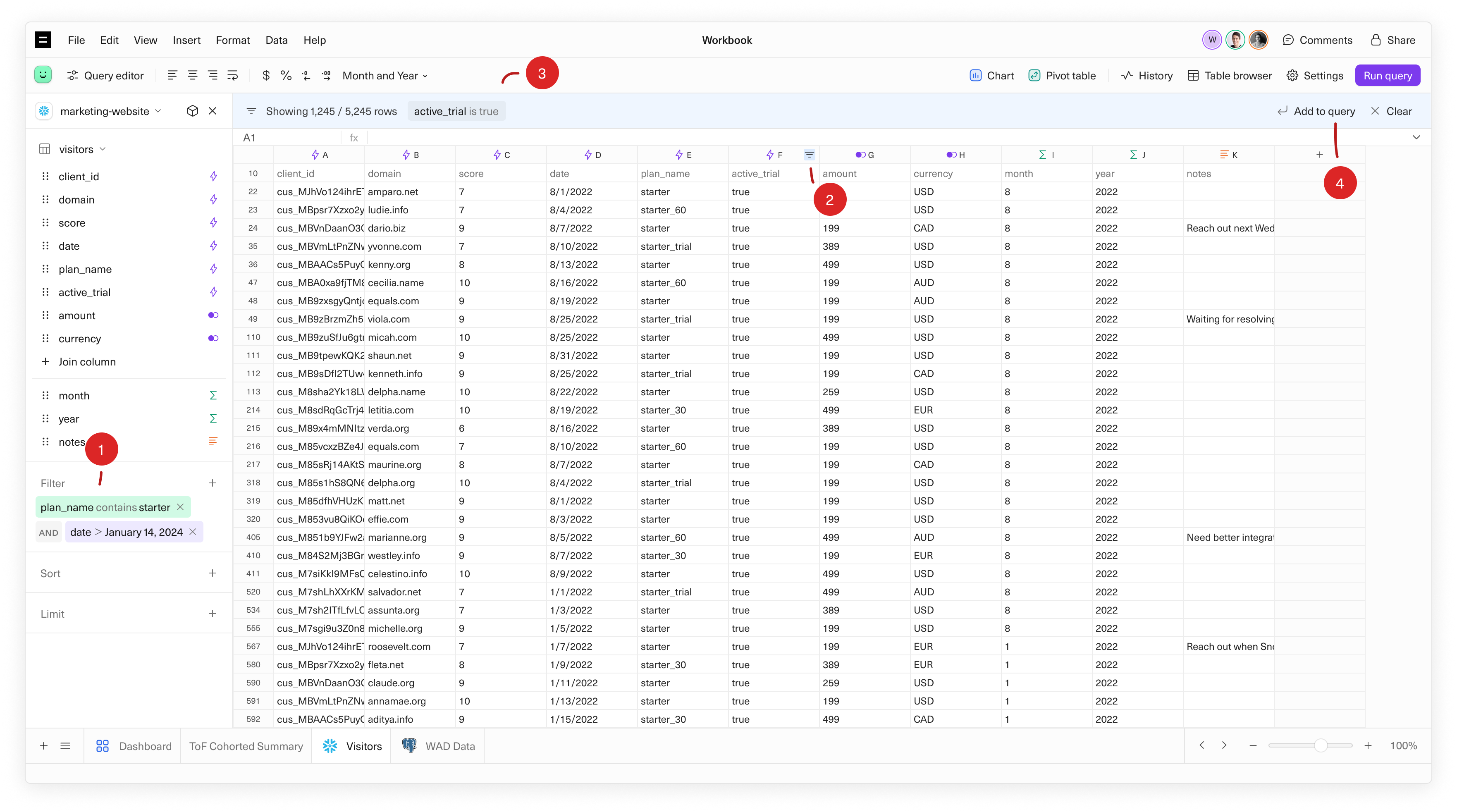Toggle the amount column on
This screenshot has height=812, width=1457.
coord(213,315)
